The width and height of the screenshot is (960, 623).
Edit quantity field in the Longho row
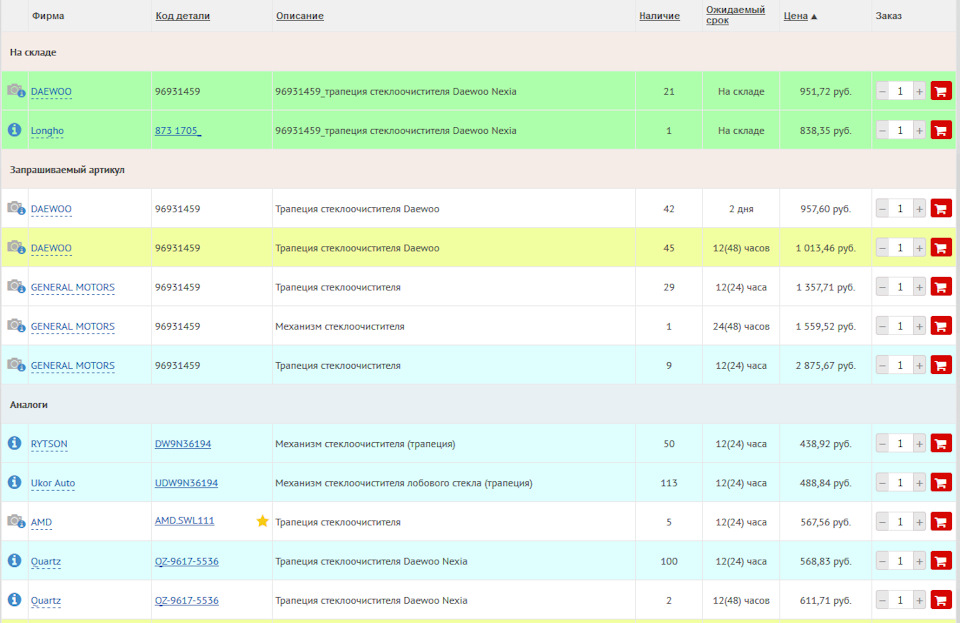click(900, 130)
